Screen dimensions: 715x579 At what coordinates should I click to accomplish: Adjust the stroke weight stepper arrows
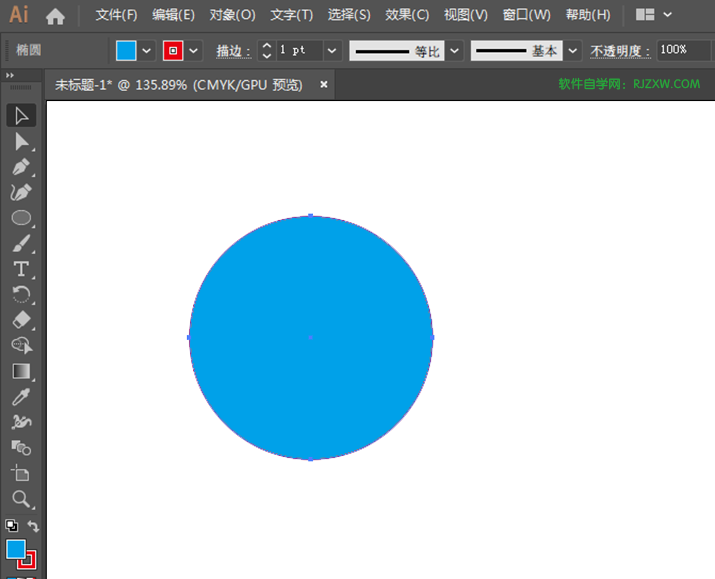(x=267, y=51)
